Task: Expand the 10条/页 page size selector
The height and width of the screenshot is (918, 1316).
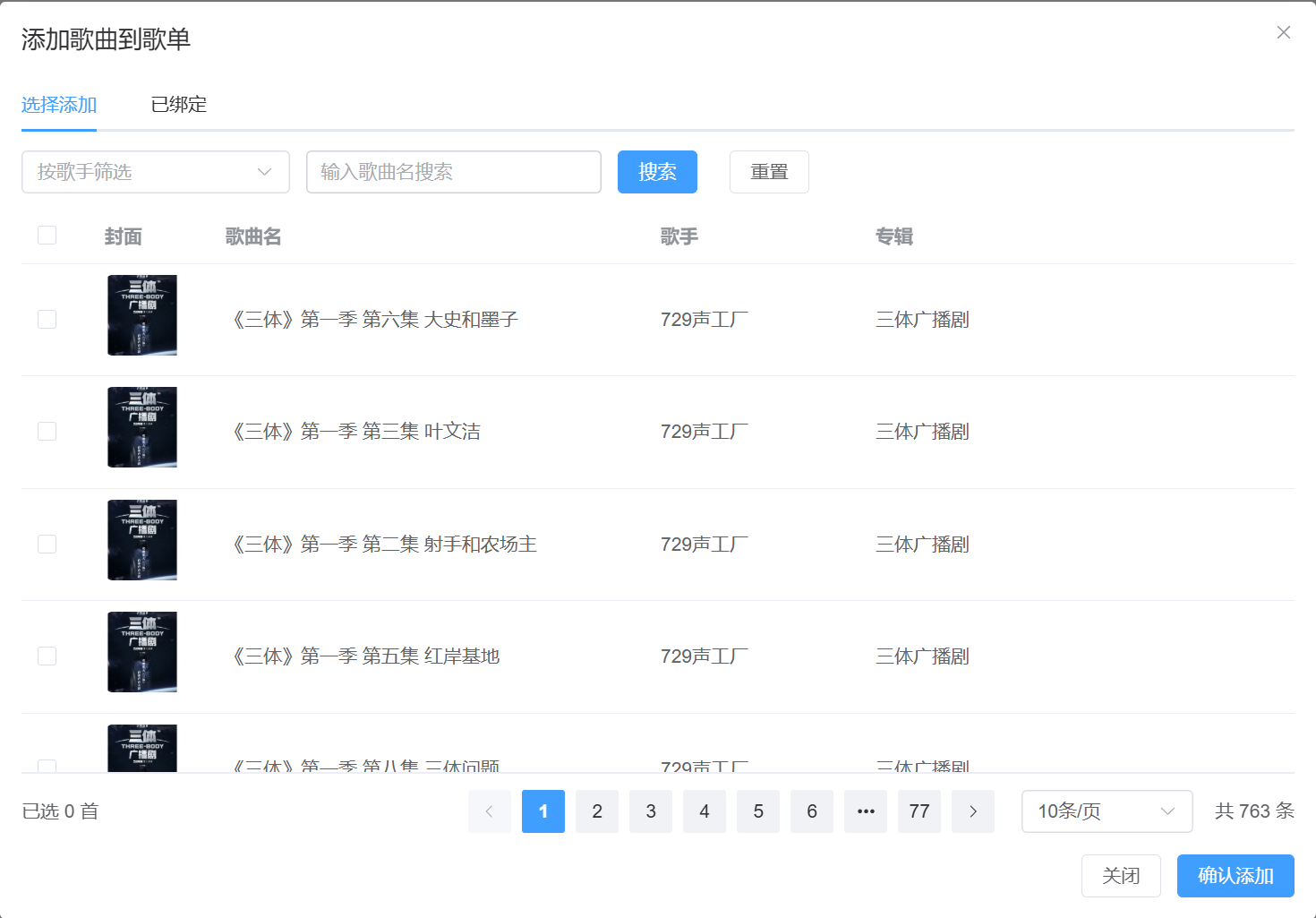Action: coord(1106,811)
